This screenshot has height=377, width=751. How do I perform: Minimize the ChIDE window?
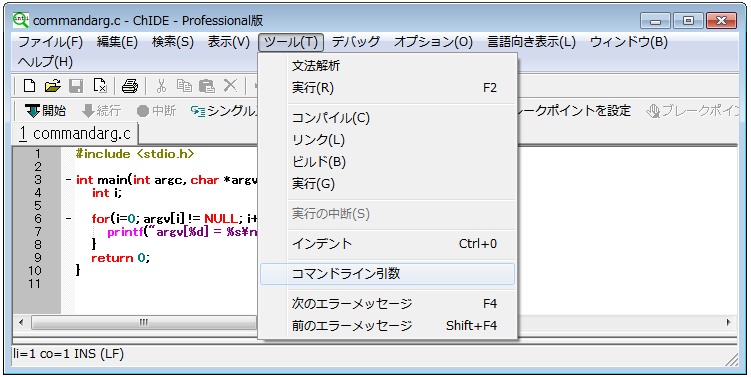[655, 21]
